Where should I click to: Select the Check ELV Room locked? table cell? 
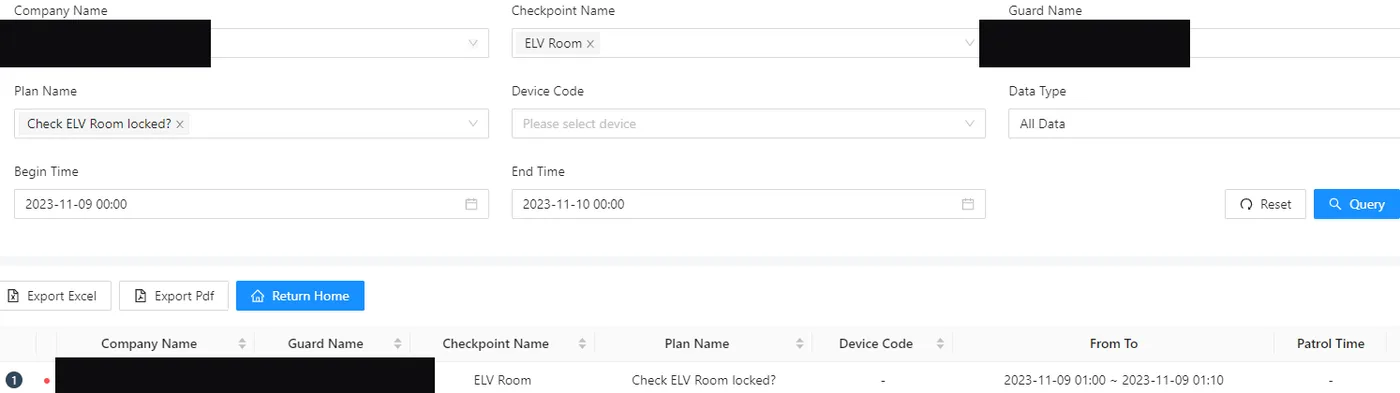[704, 380]
